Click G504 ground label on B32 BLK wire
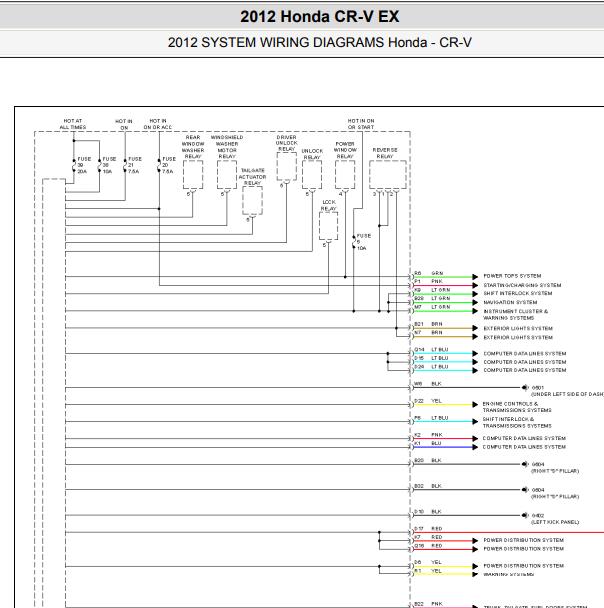This screenshot has height=608, width=604. (538, 490)
